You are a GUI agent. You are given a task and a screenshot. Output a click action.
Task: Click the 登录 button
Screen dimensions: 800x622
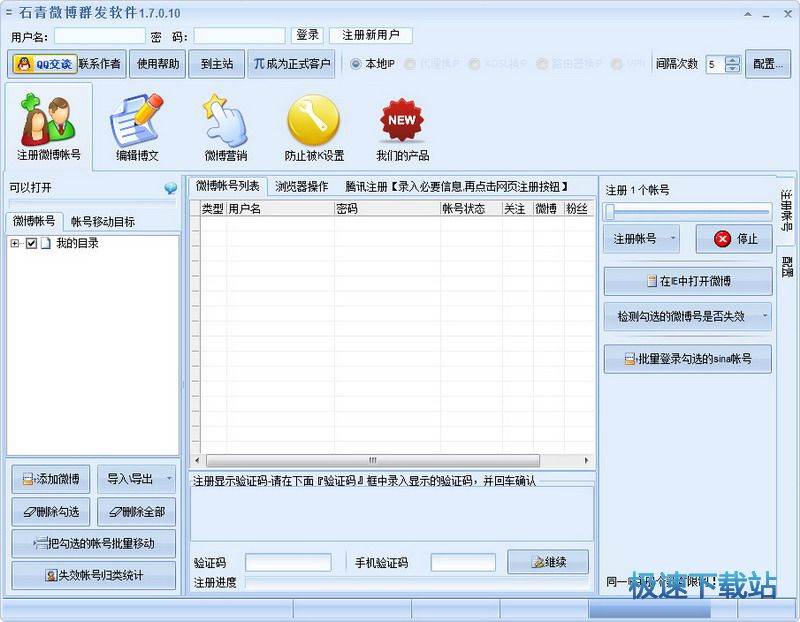[307, 35]
